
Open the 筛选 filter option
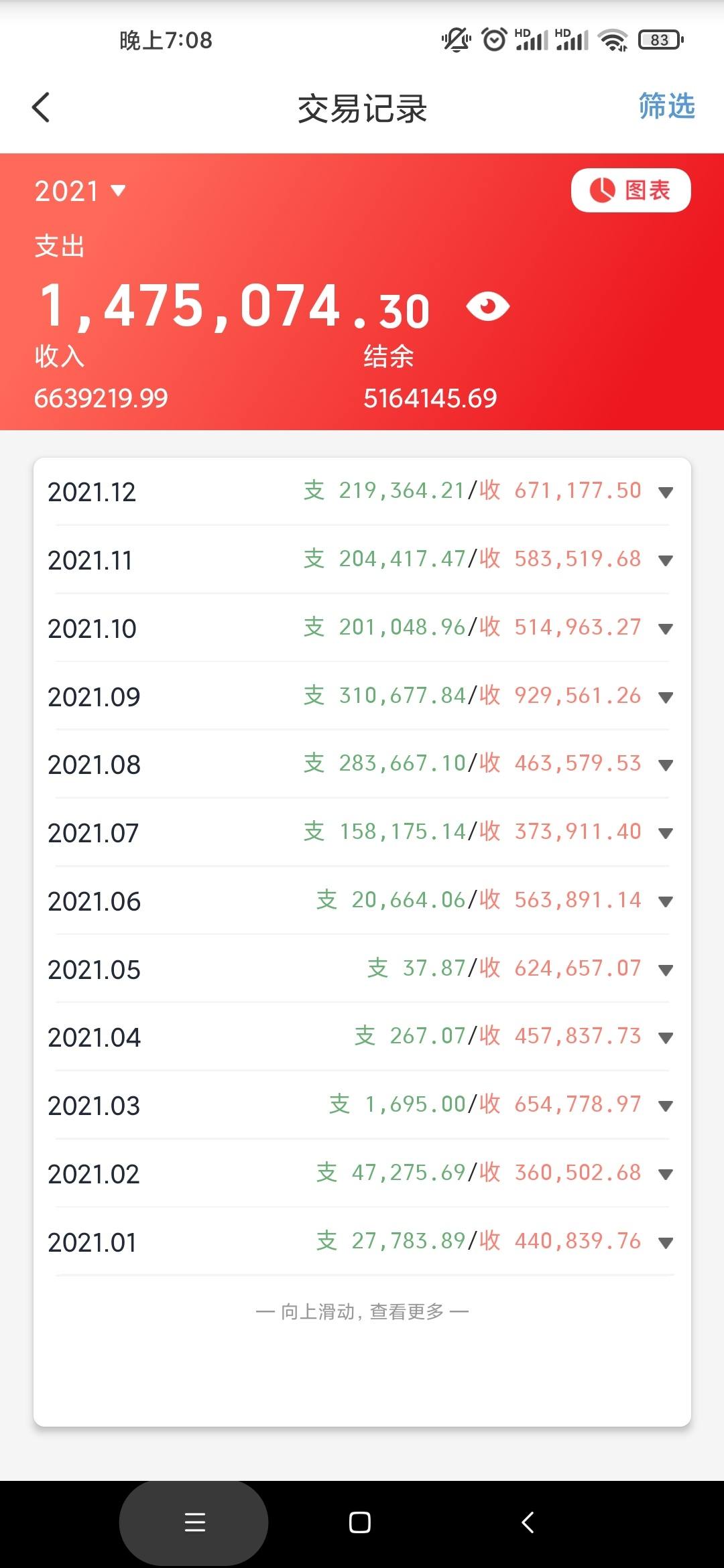[x=666, y=107]
